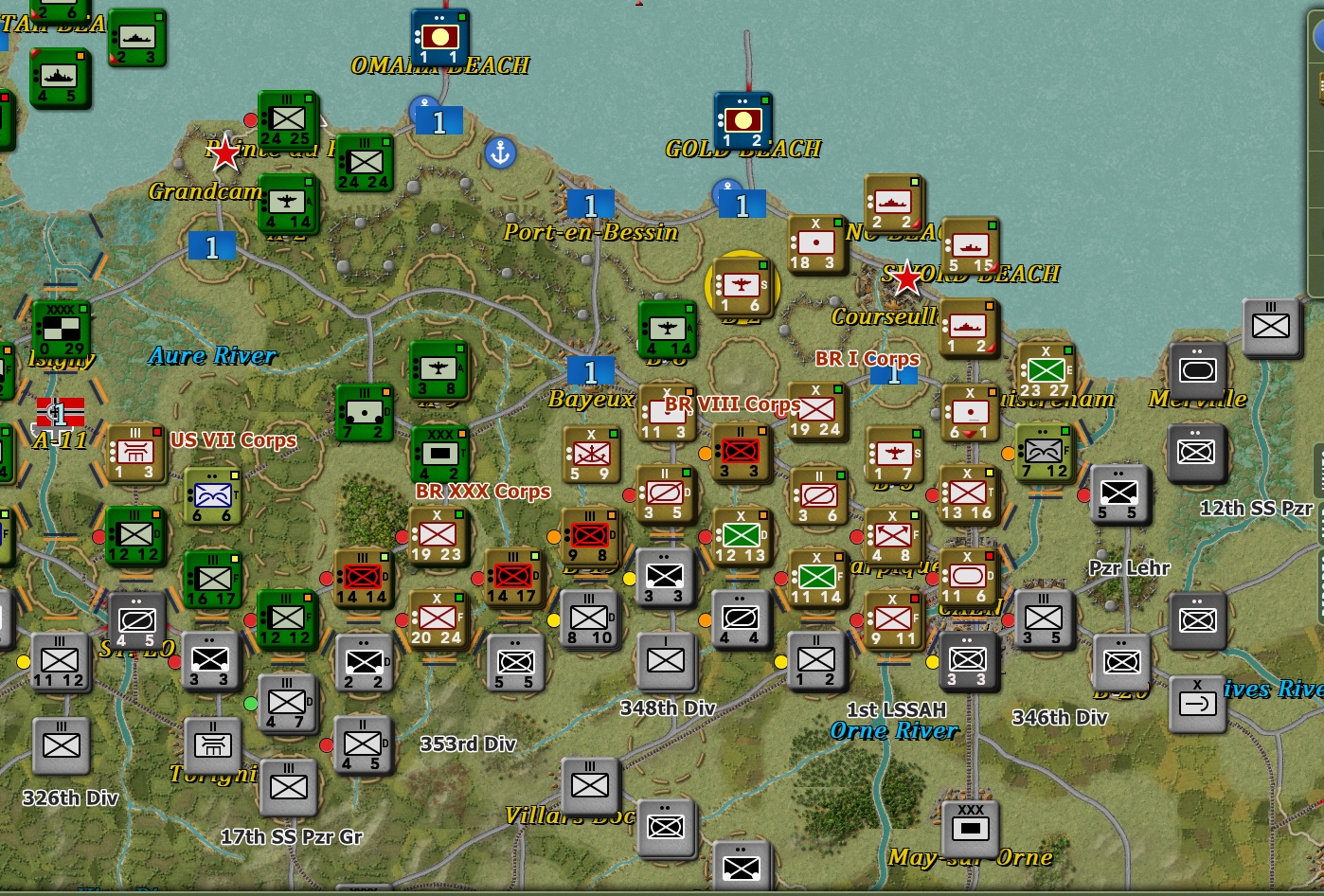Click the red star near Grandcamp
1324x896 pixels.
tap(224, 152)
